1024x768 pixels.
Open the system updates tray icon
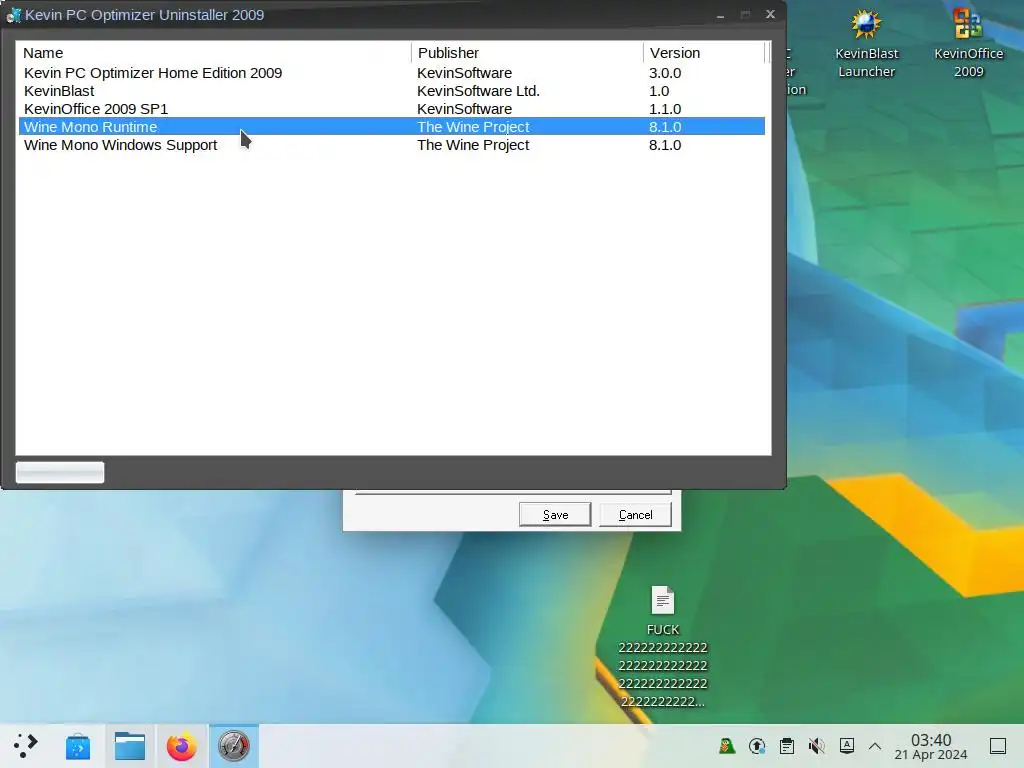click(x=757, y=746)
